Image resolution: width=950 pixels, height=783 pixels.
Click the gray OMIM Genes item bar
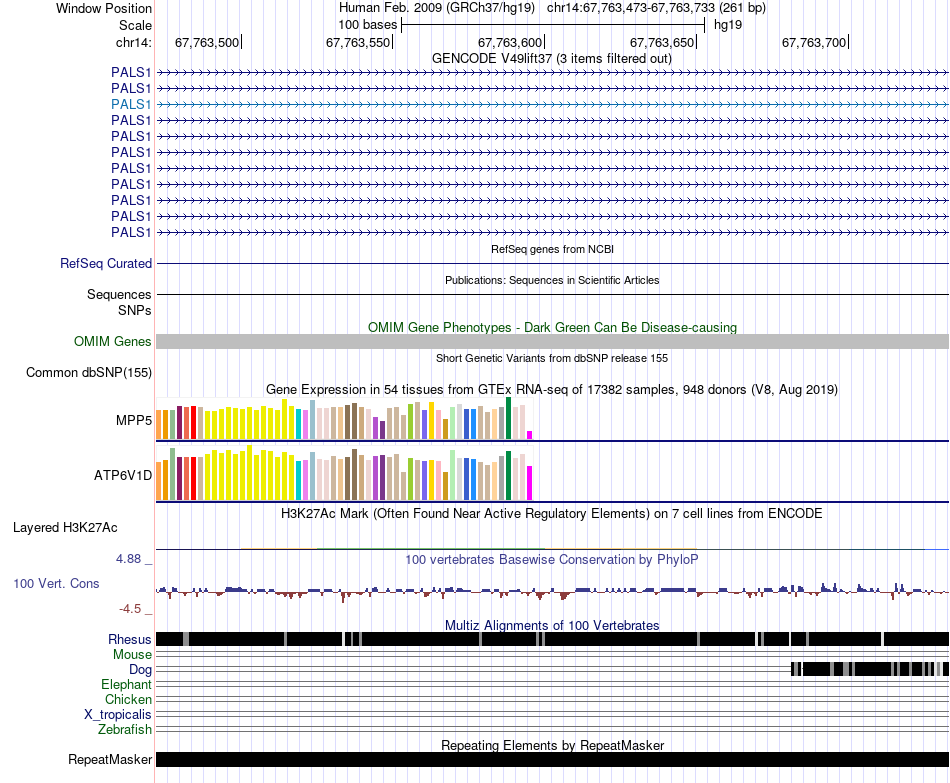pos(553,342)
